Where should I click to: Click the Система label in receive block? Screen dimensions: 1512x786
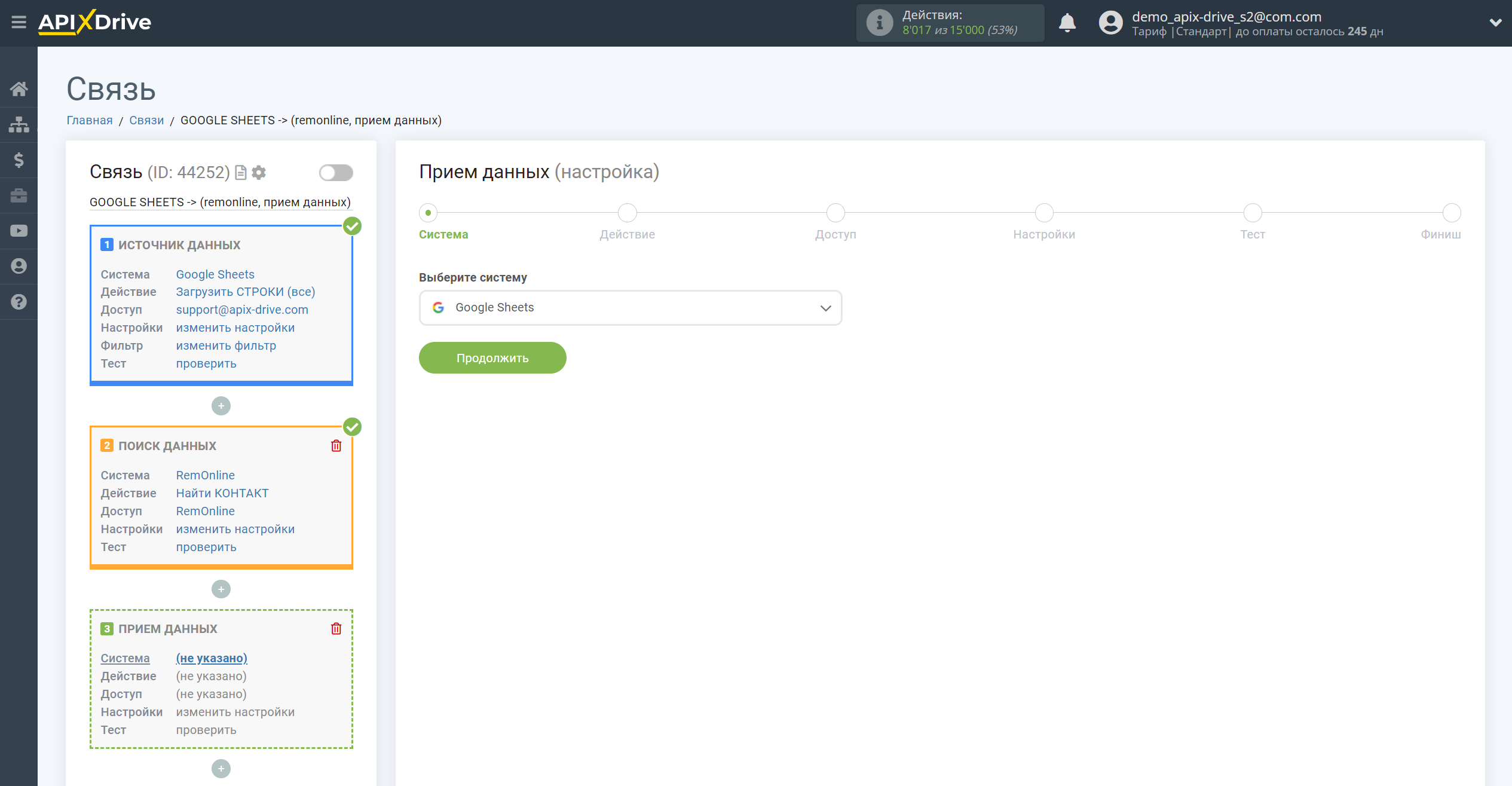pyautogui.click(x=125, y=658)
